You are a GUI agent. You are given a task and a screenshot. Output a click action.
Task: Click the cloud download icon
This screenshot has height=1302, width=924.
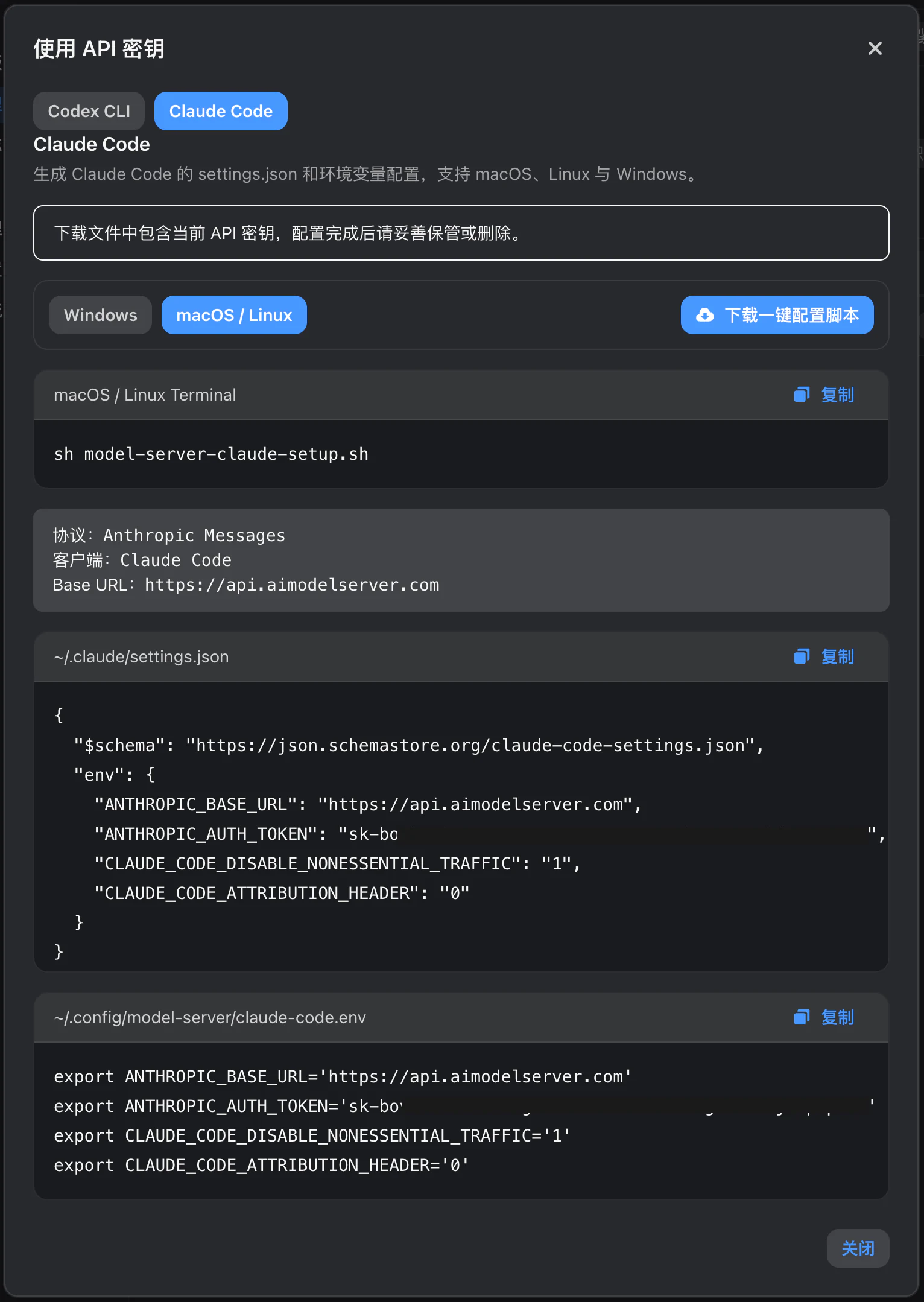coord(704,315)
